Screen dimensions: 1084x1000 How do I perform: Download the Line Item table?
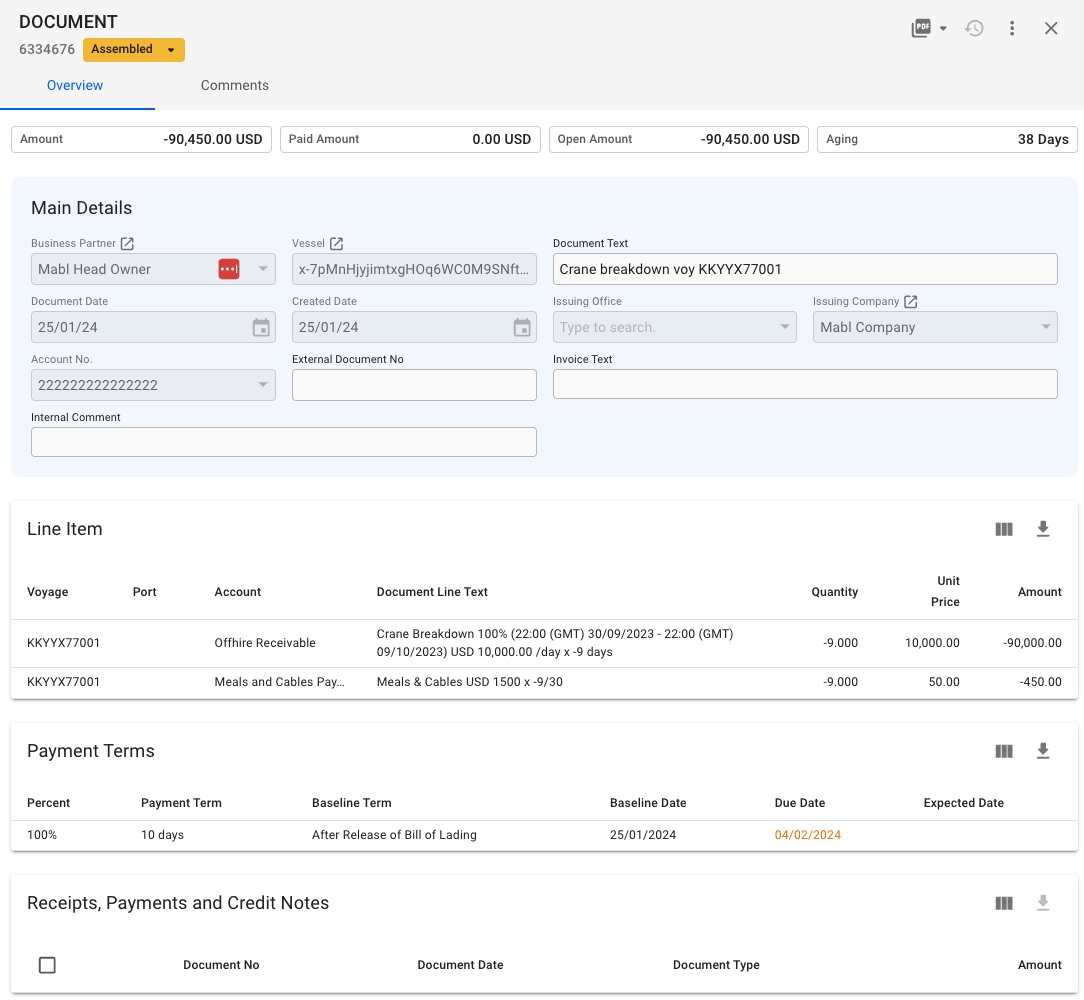click(x=1043, y=529)
